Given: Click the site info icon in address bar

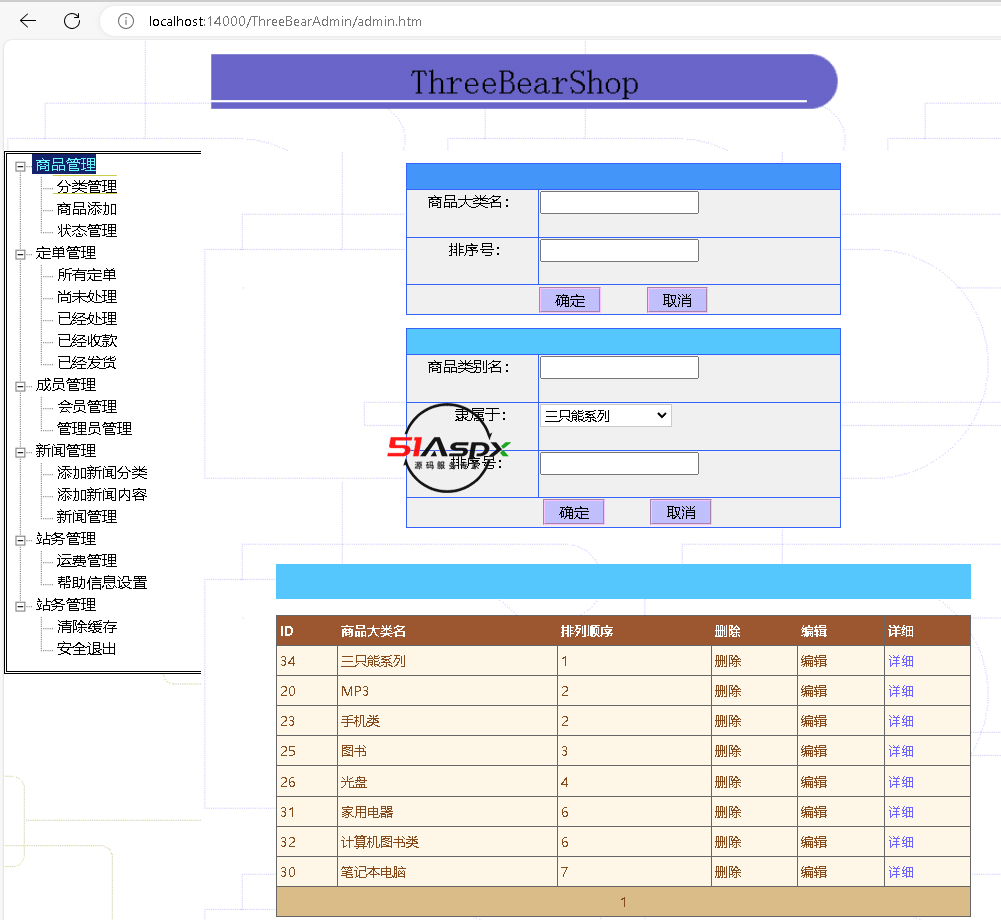Looking at the screenshot, I should click(x=126, y=21).
